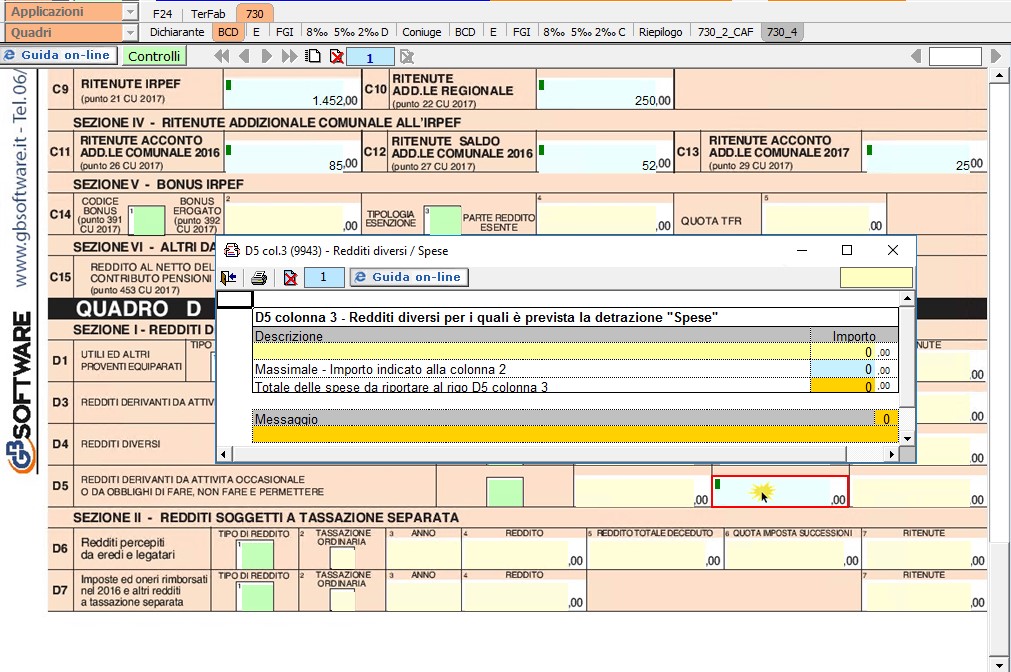This screenshot has height=672, width=1011.
Task: Click D6 Anno field
Action: tap(424, 554)
